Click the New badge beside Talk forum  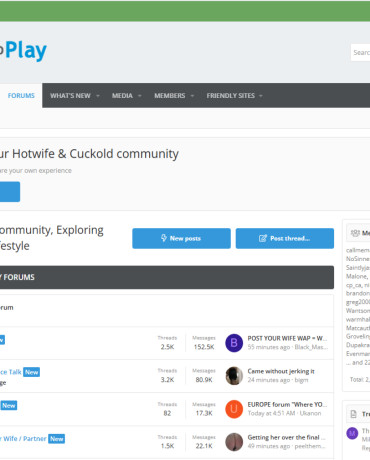[32, 372]
